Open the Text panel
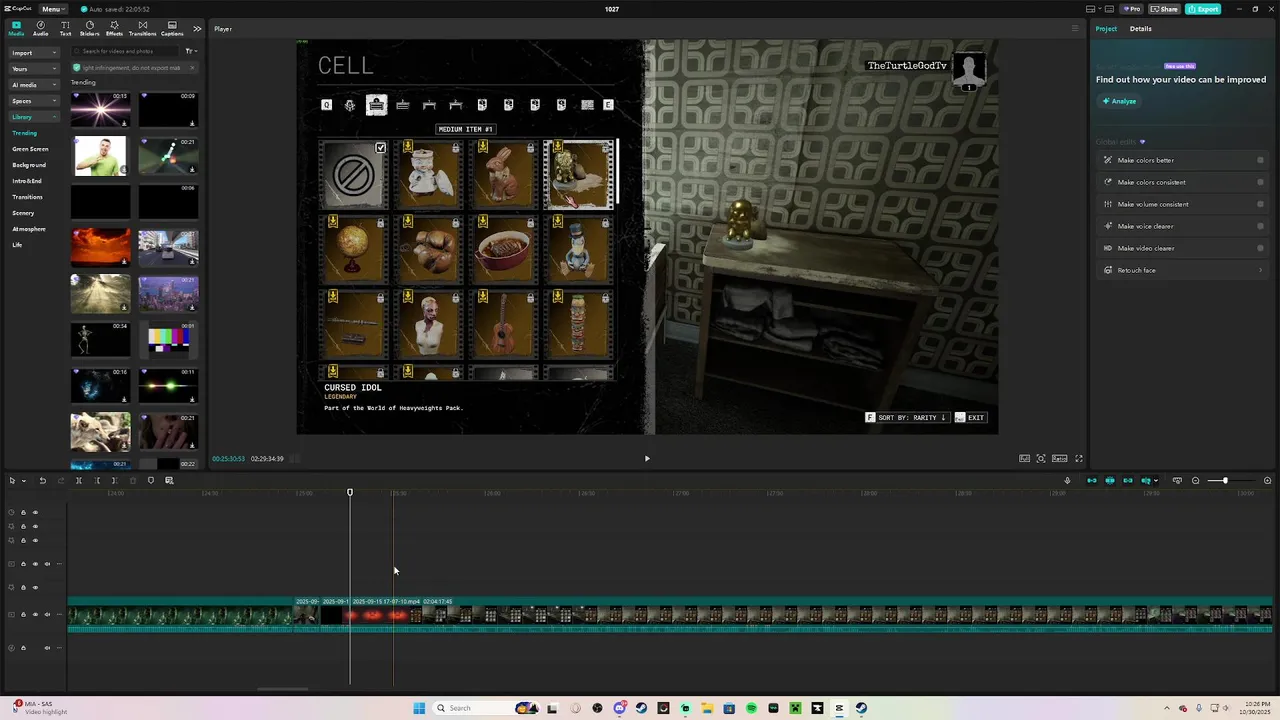The height and width of the screenshot is (720, 1280). click(x=65, y=28)
